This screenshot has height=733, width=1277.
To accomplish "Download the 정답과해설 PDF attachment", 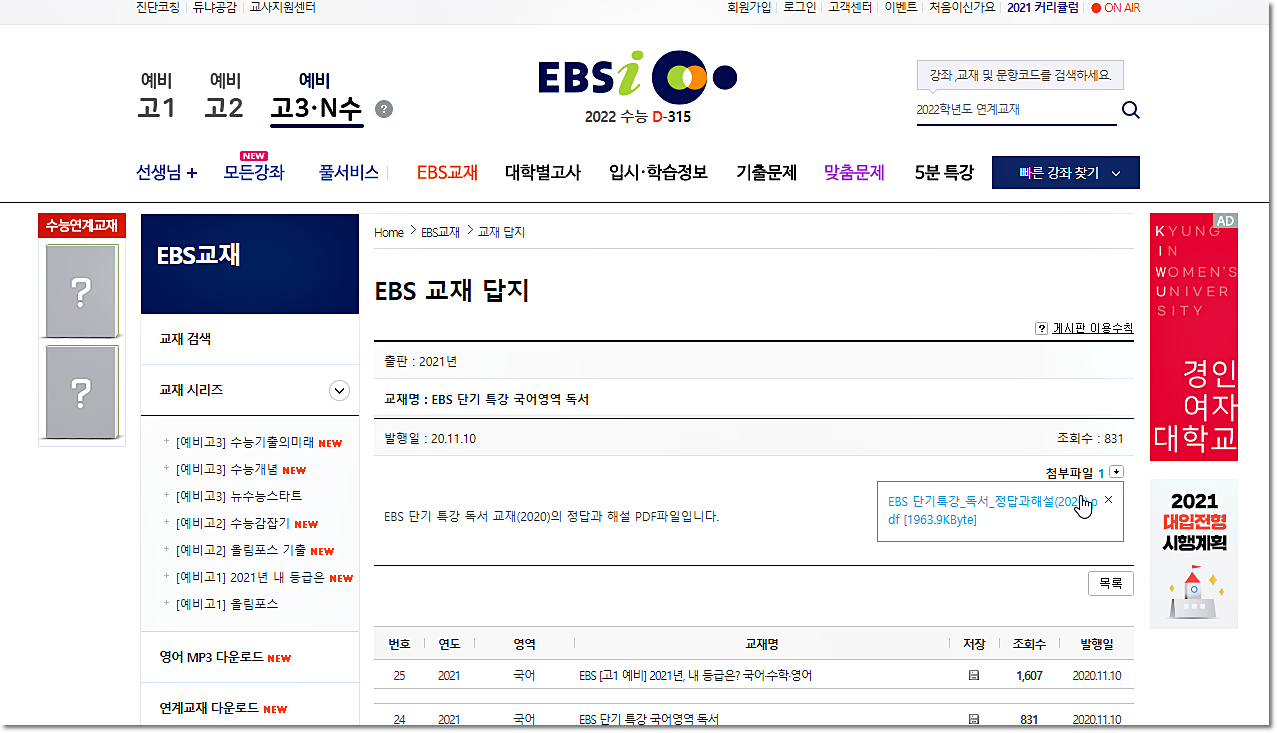I will point(991,510).
